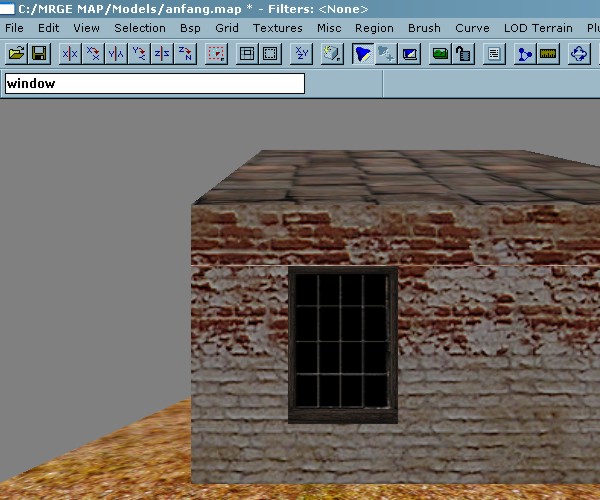Rotate selection around the Z axis
The width and height of the screenshot is (600, 500).
click(185, 54)
